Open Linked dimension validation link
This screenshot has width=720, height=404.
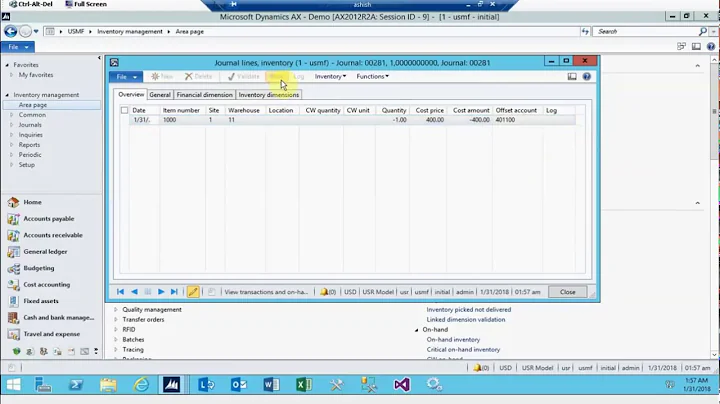click(x=466, y=320)
